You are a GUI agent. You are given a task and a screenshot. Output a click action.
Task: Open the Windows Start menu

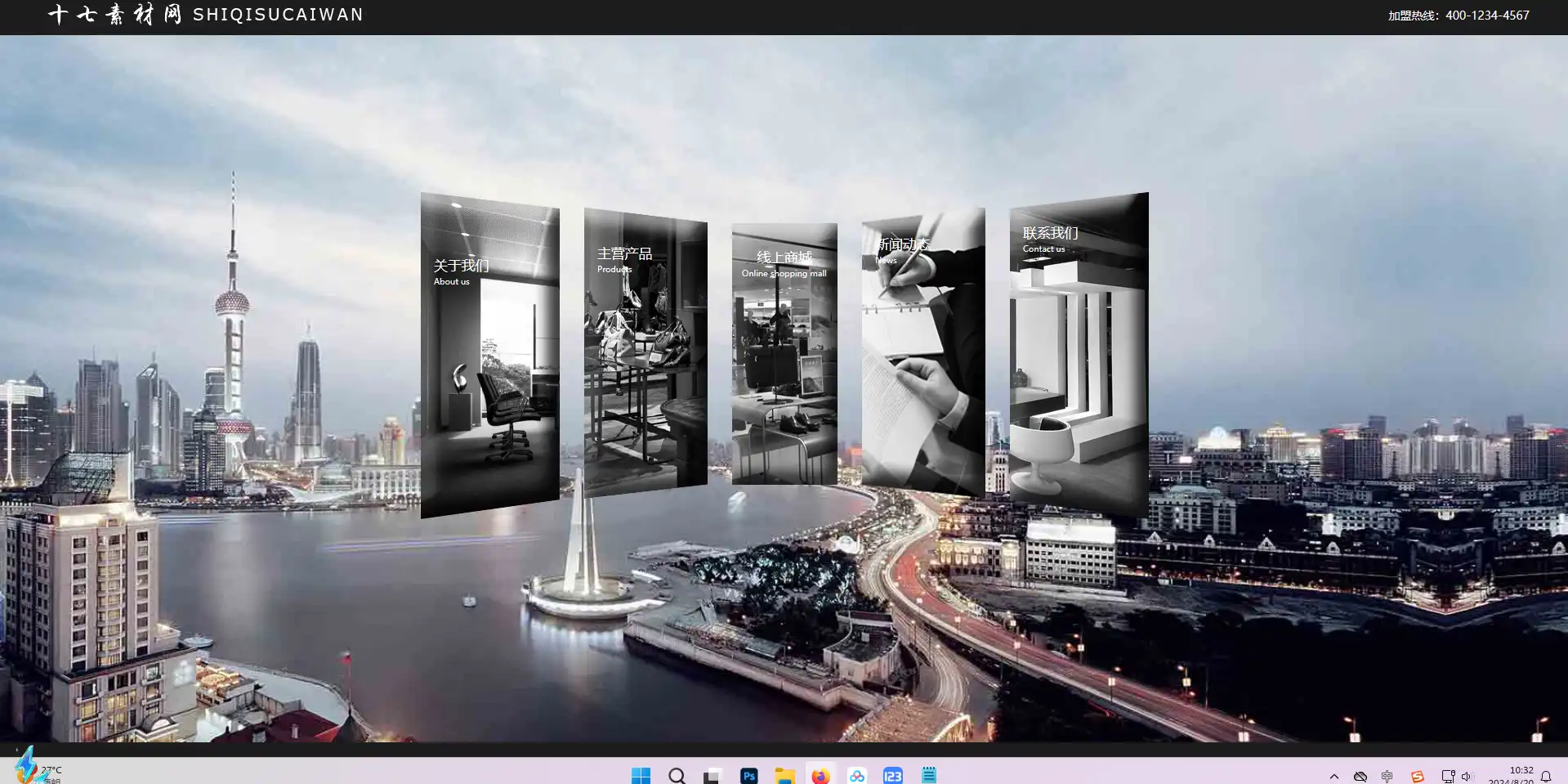click(x=641, y=776)
